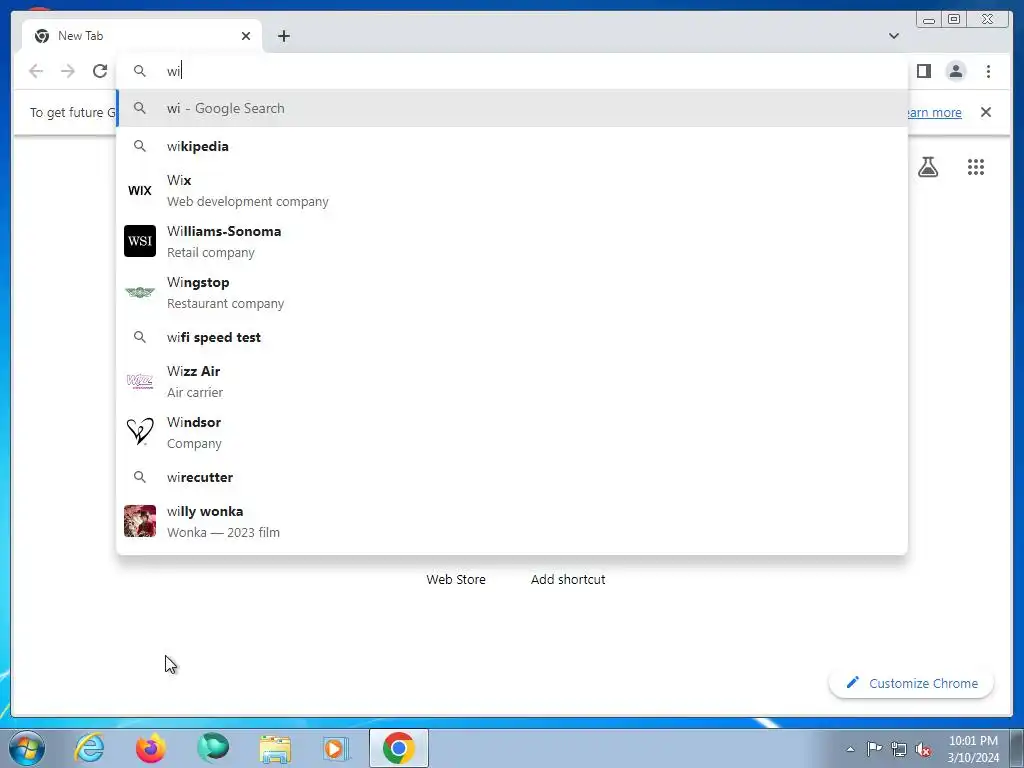Click the Add shortcut tile
This screenshot has height=768, width=1024.
coord(568,579)
